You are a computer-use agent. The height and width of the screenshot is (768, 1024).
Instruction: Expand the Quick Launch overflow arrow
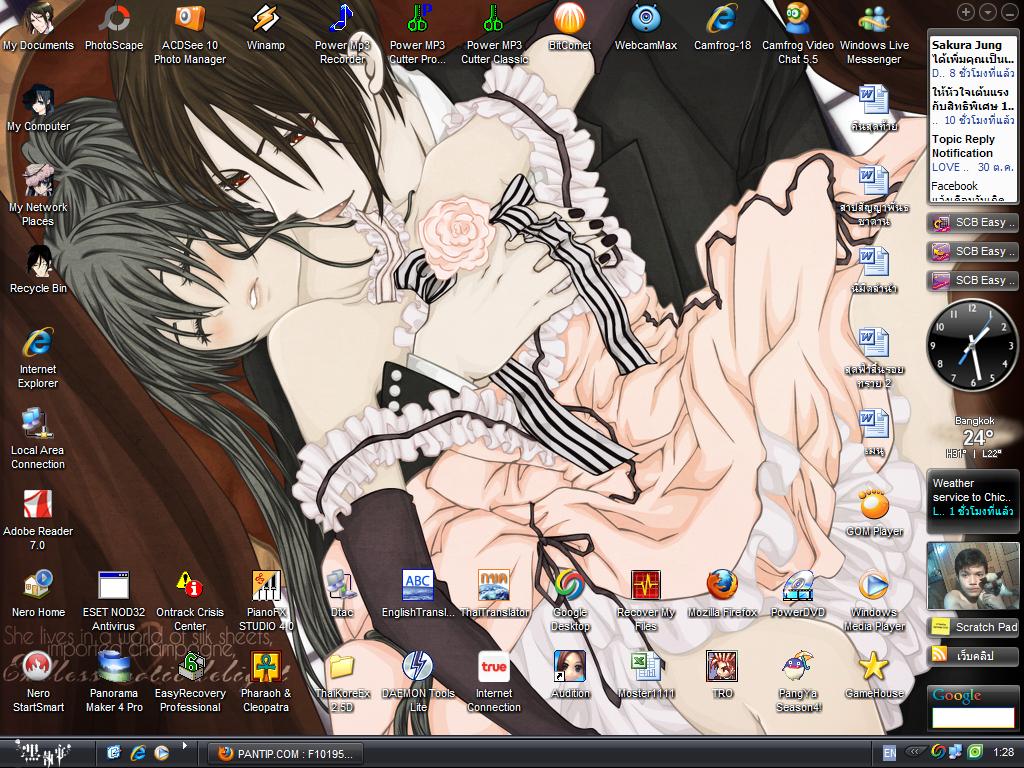coord(185,745)
